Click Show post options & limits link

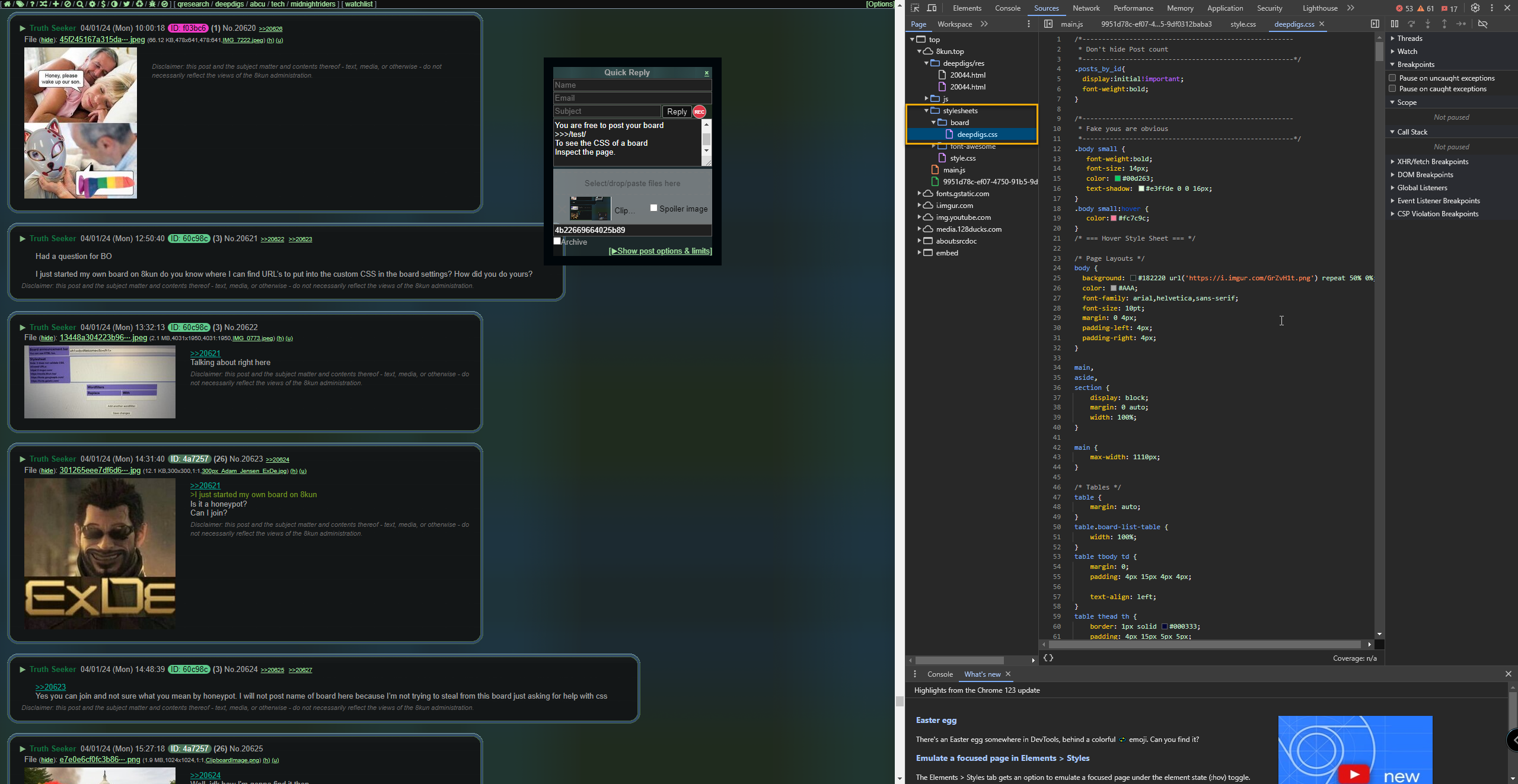tap(660, 251)
